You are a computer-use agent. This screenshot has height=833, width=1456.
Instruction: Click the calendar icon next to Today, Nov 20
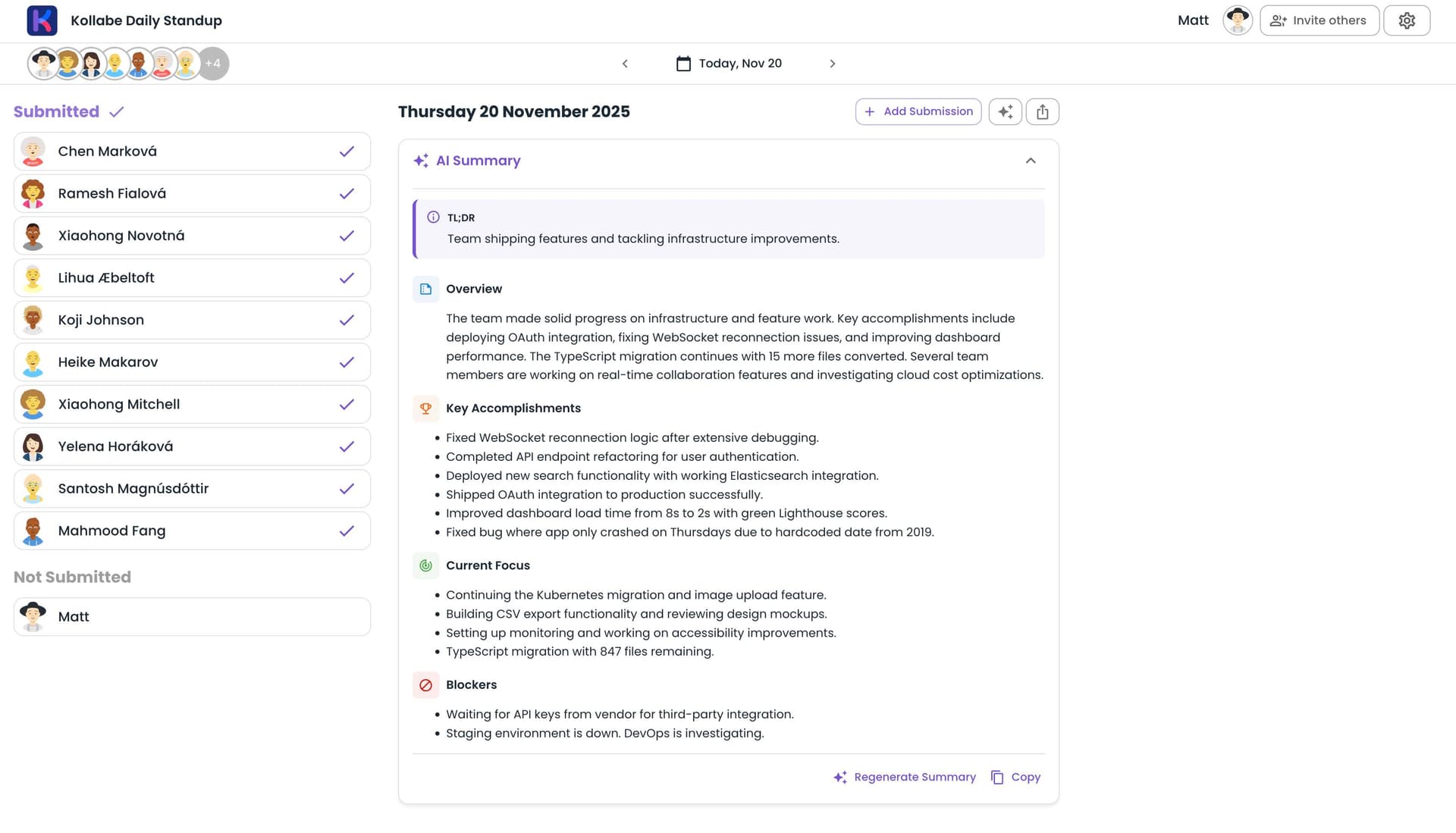click(685, 63)
